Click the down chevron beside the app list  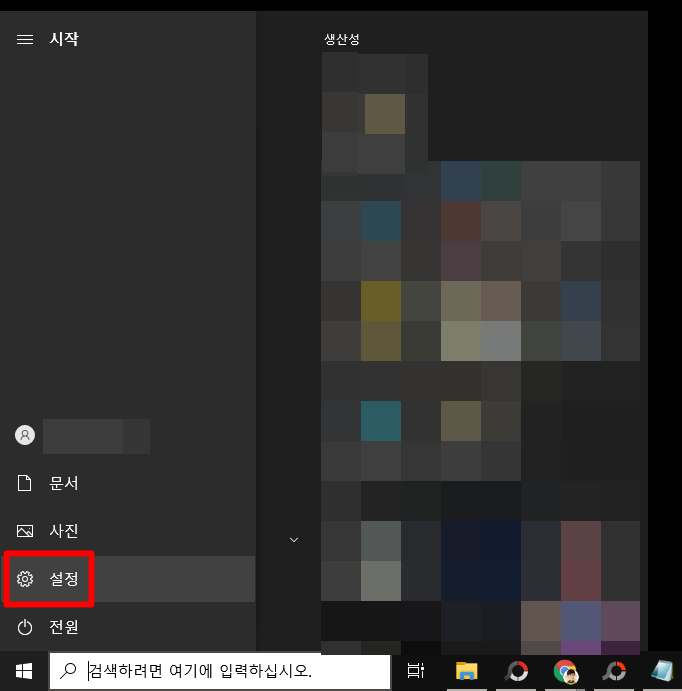tap(294, 540)
